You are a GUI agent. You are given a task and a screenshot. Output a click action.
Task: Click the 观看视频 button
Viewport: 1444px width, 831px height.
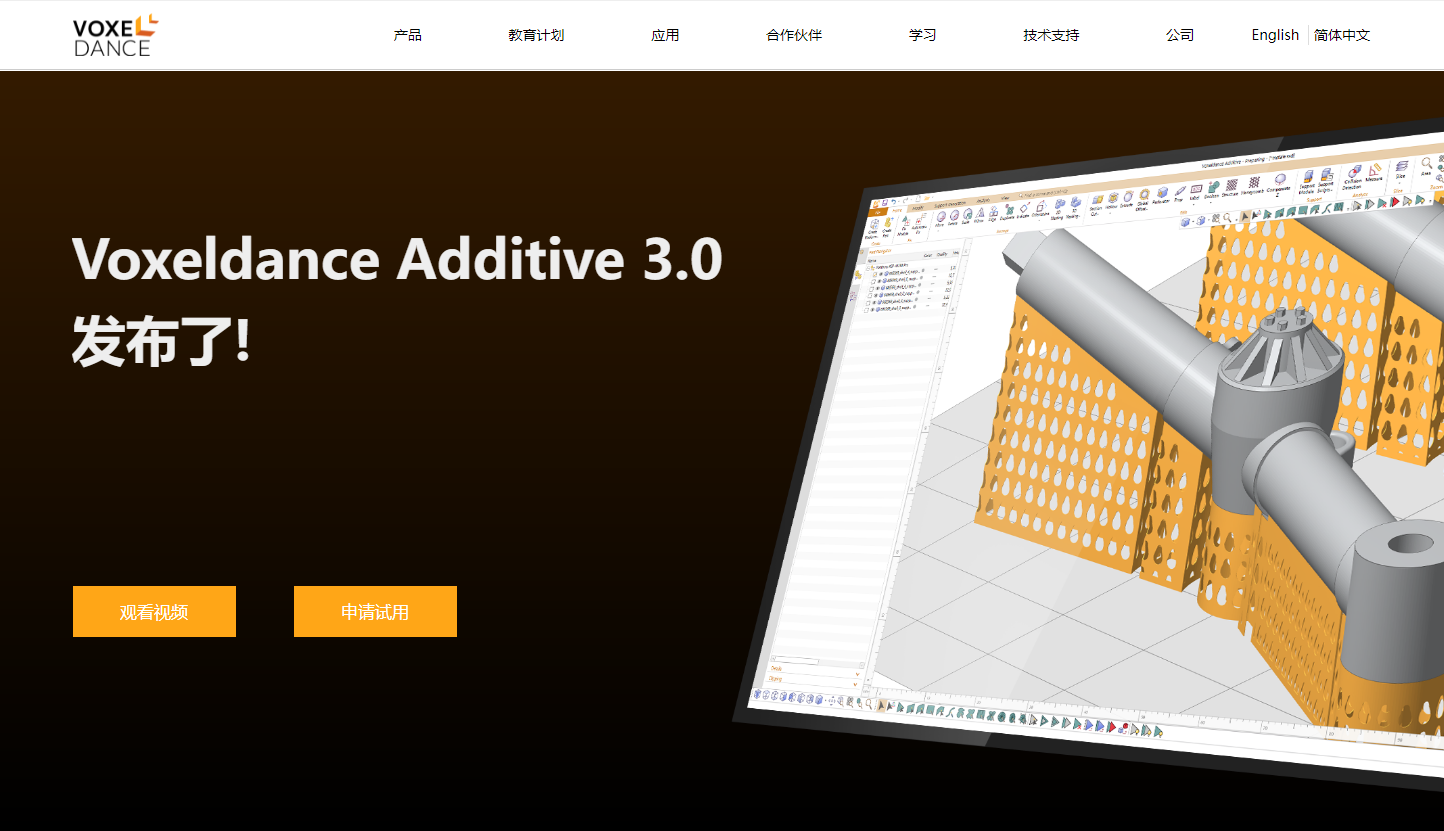coord(154,611)
